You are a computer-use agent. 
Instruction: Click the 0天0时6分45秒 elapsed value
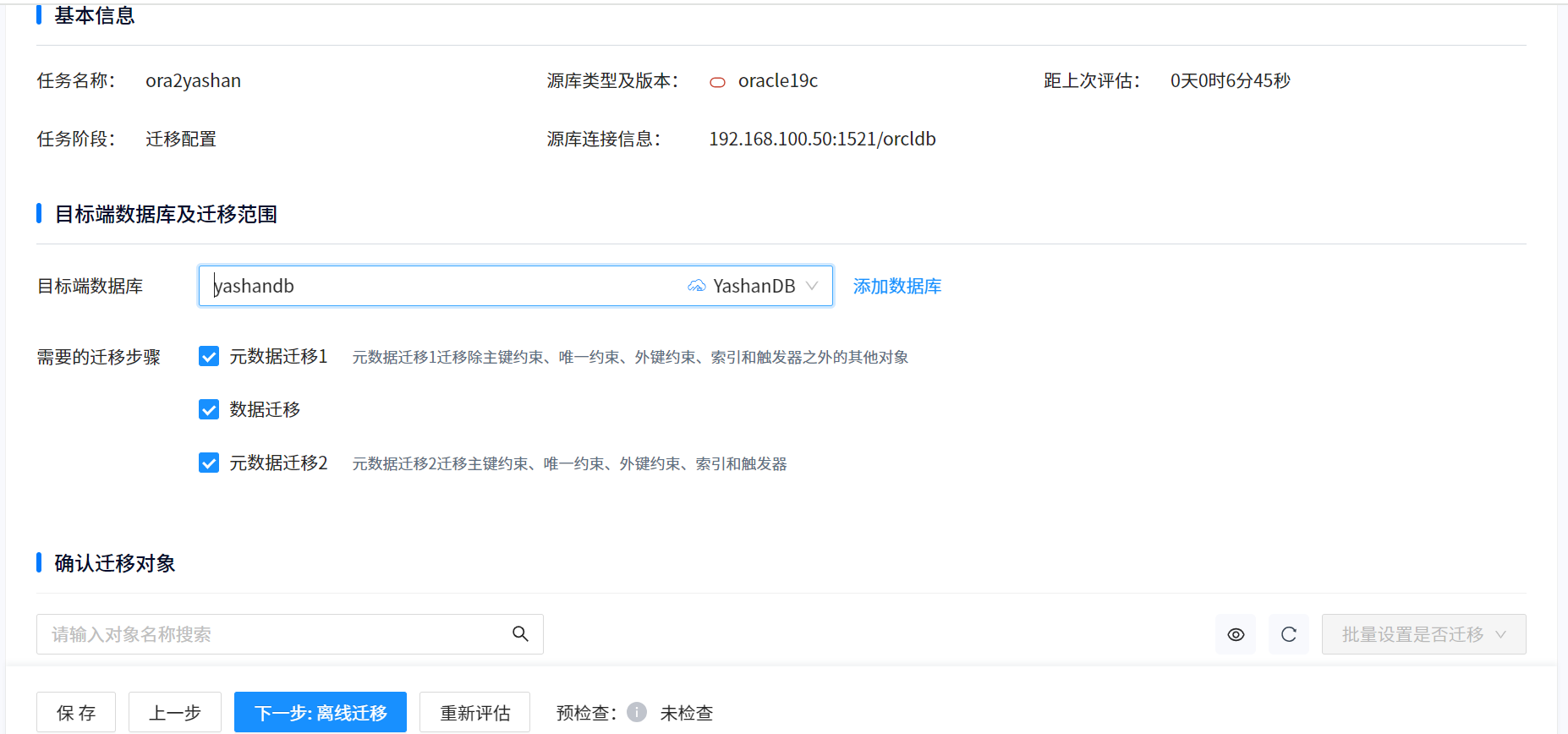(1231, 80)
